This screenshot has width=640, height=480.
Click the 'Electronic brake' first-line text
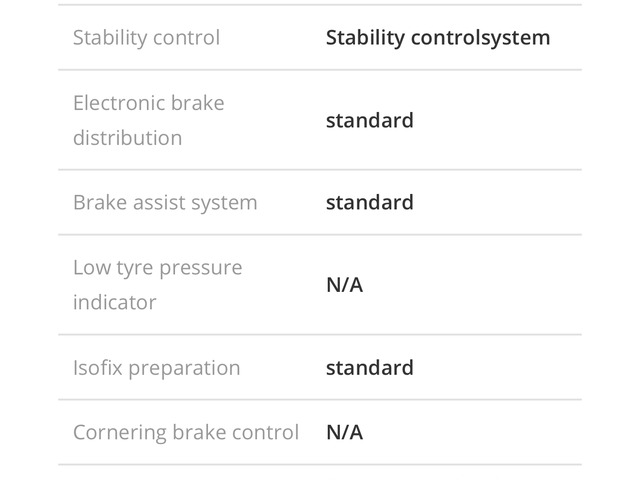point(148,103)
